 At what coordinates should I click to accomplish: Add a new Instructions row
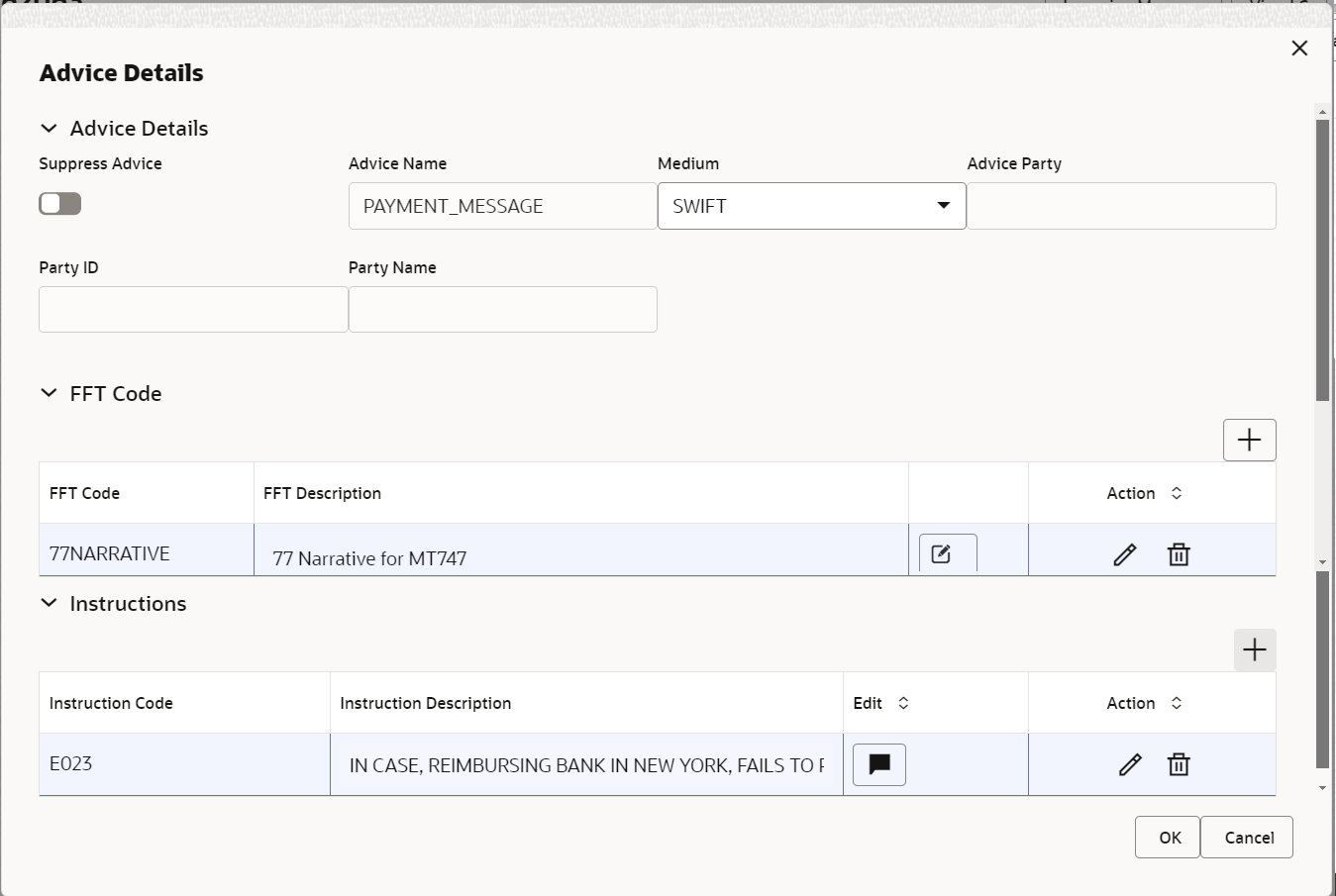(x=1254, y=649)
